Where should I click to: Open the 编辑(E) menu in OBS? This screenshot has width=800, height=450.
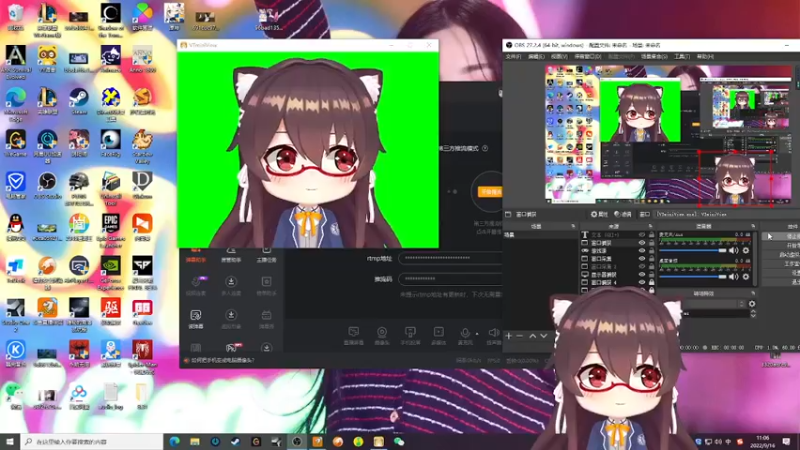536,56
